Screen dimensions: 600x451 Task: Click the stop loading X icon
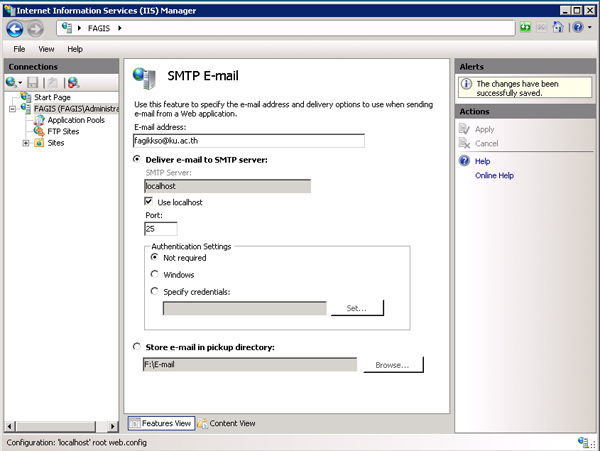541,27
